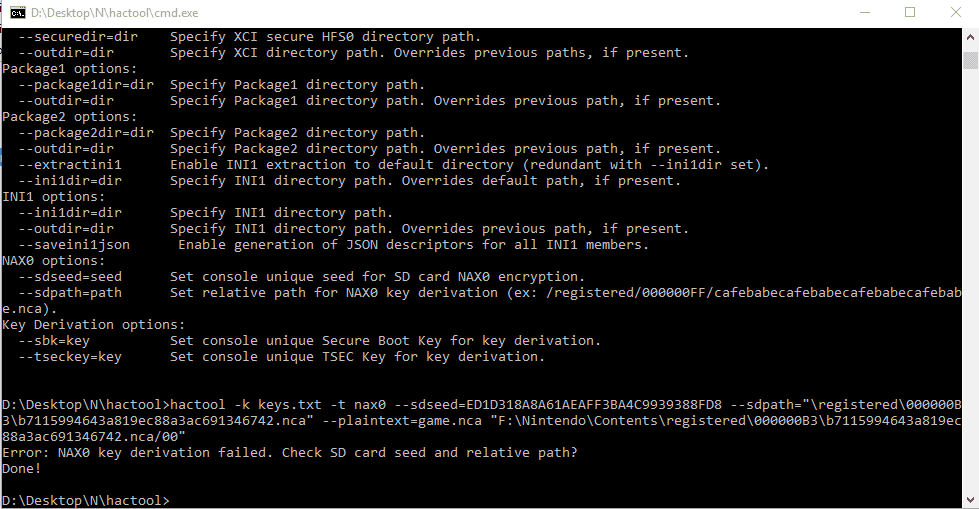Click the window title bar text
The width and height of the screenshot is (979, 509).
pyautogui.click(x=114, y=12)
